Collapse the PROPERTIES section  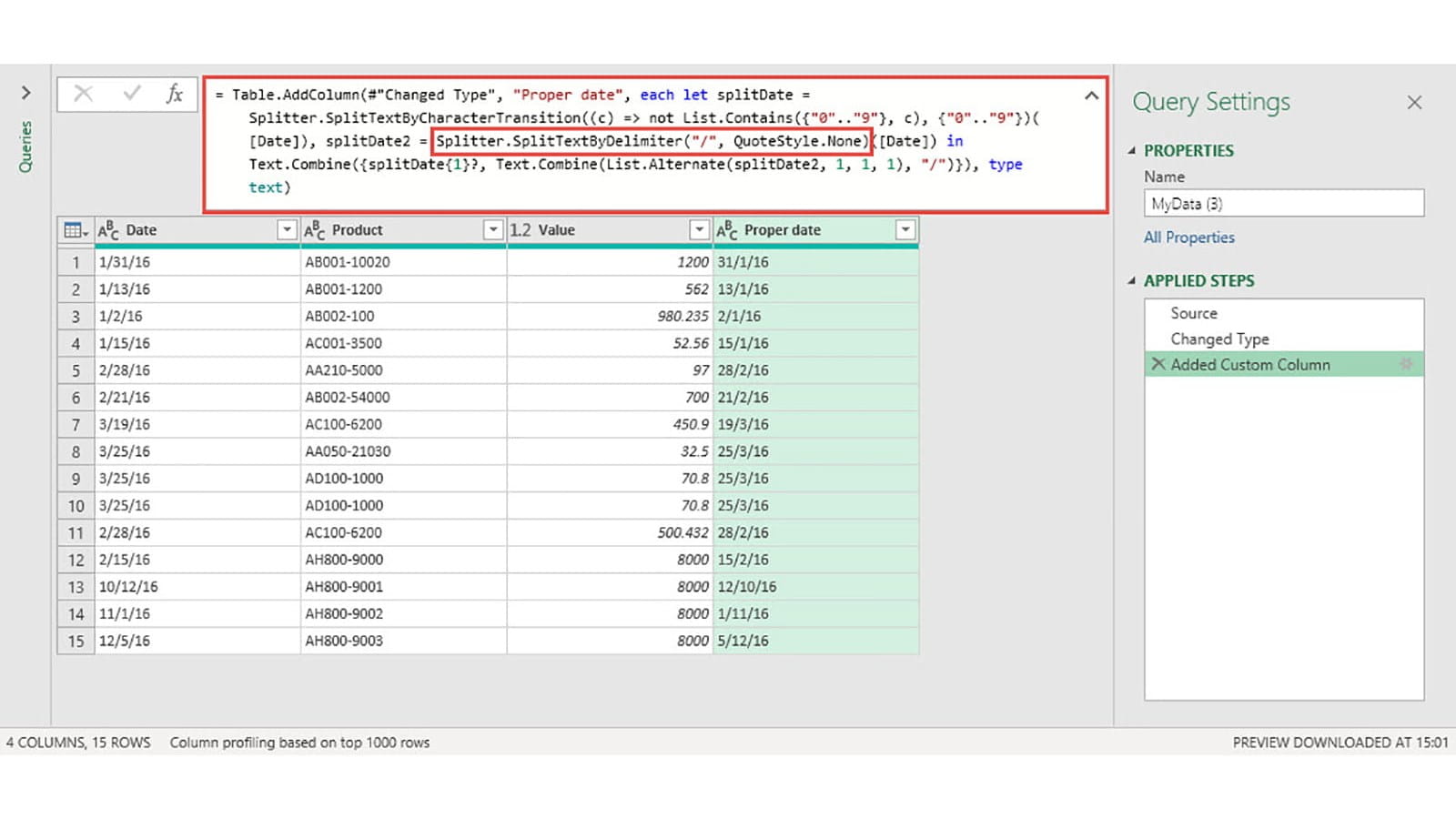1132,151
